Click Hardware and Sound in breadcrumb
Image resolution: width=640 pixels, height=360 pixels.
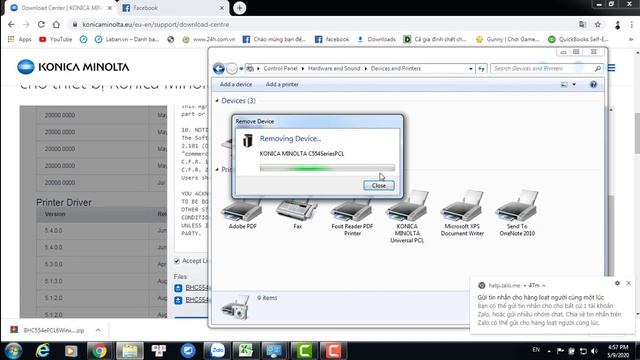[x=334, y=69]
